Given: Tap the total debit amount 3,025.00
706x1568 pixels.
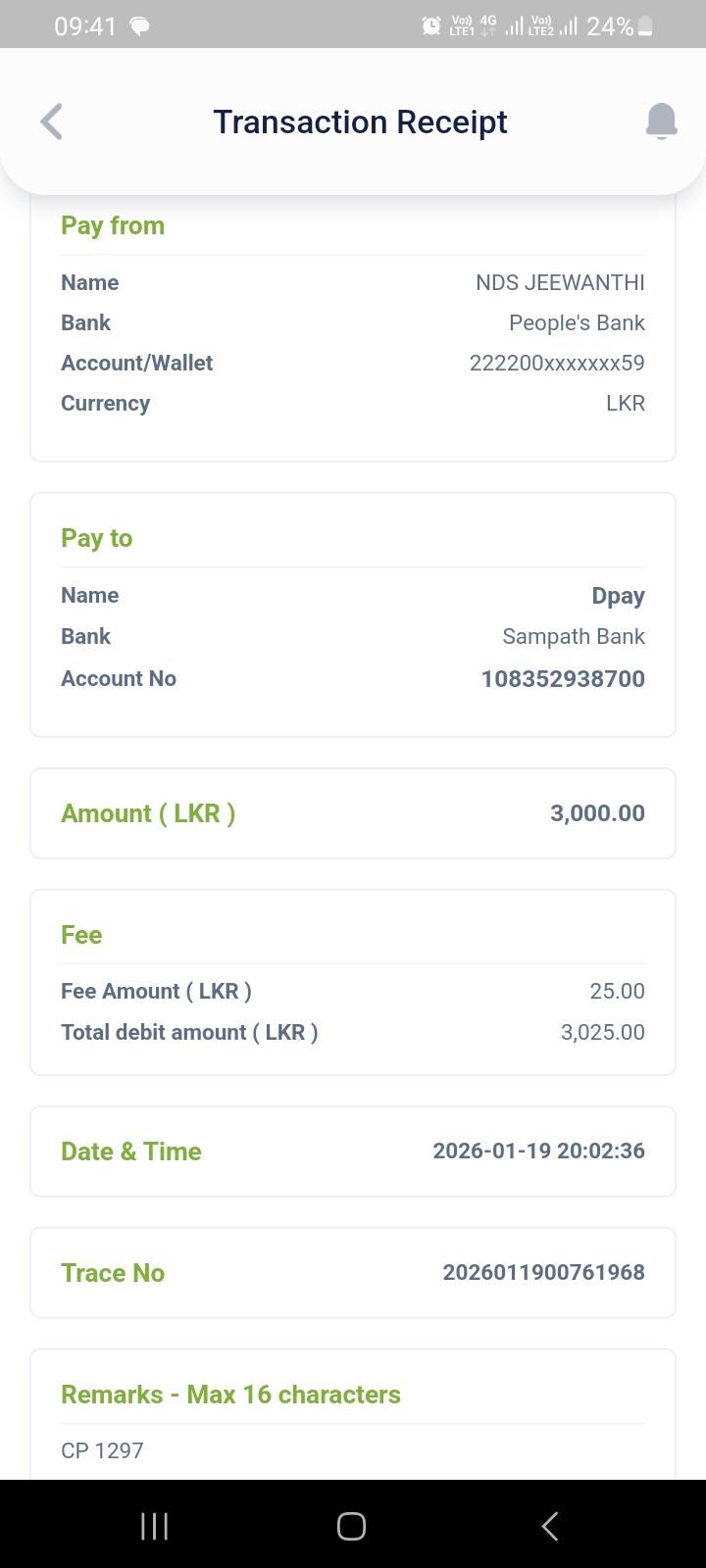Looking at the screenshot, I should point(602,1032).
